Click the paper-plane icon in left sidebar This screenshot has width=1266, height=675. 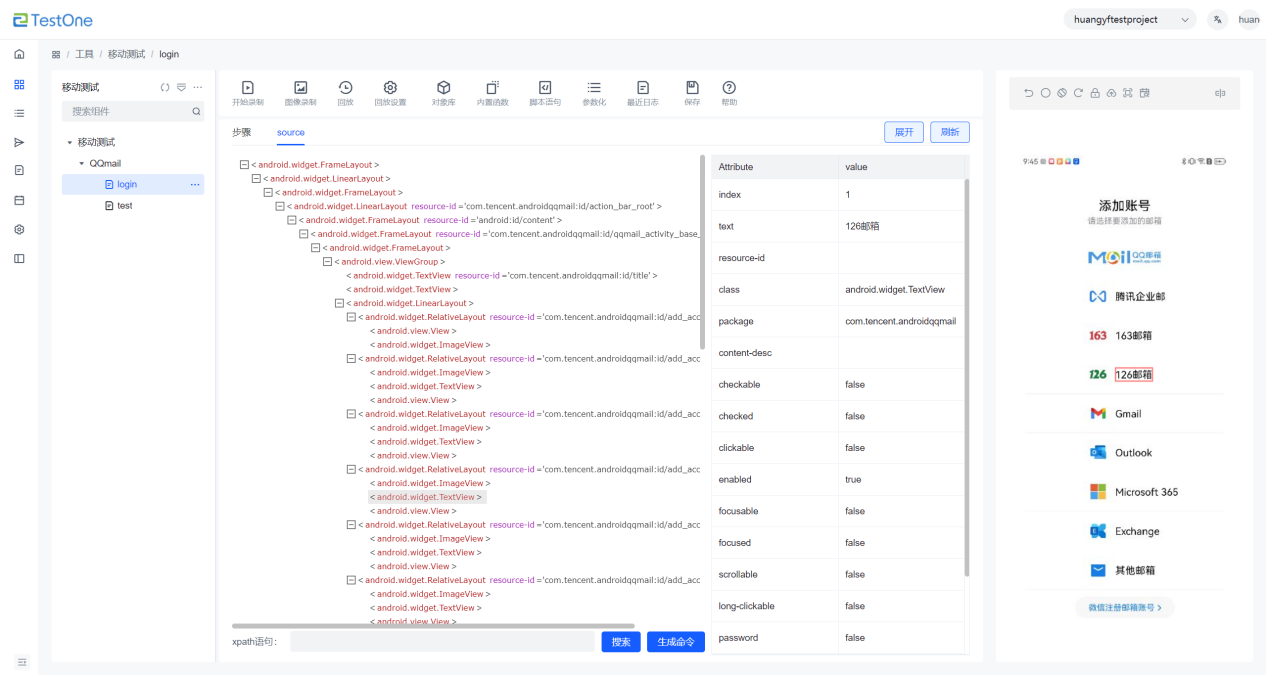(x=19, y=142)
